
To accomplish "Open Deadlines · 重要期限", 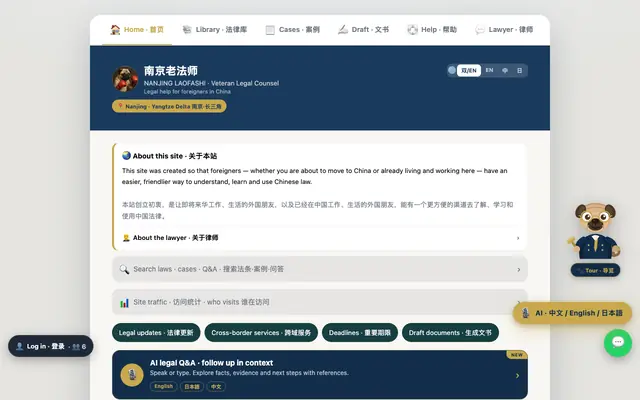I will pyautogui.click(x=360, y=333).
